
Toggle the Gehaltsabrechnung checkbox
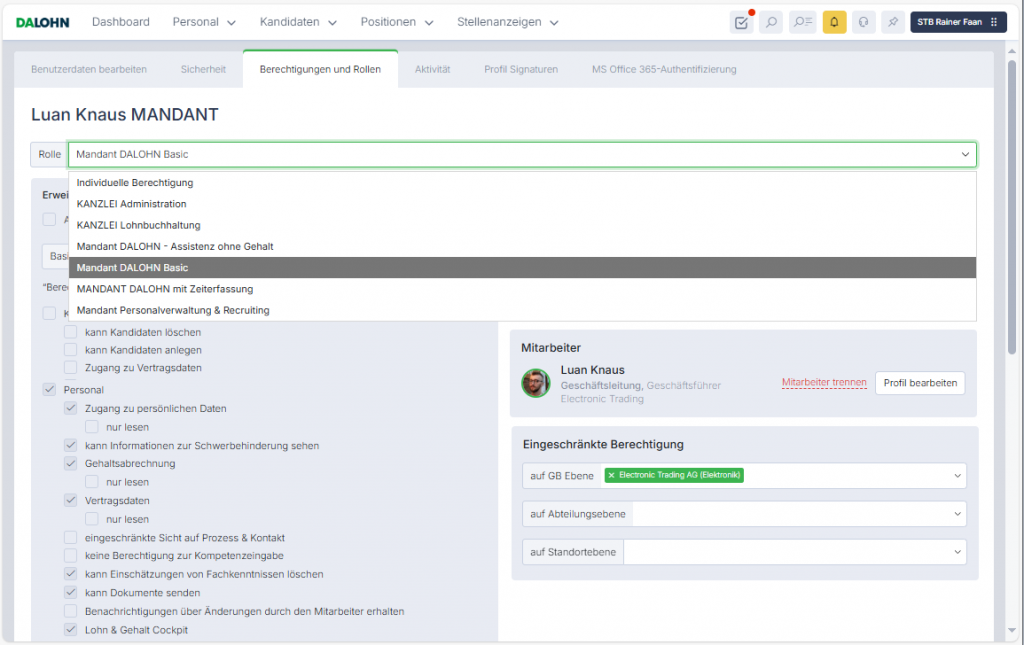pos(71,464)
